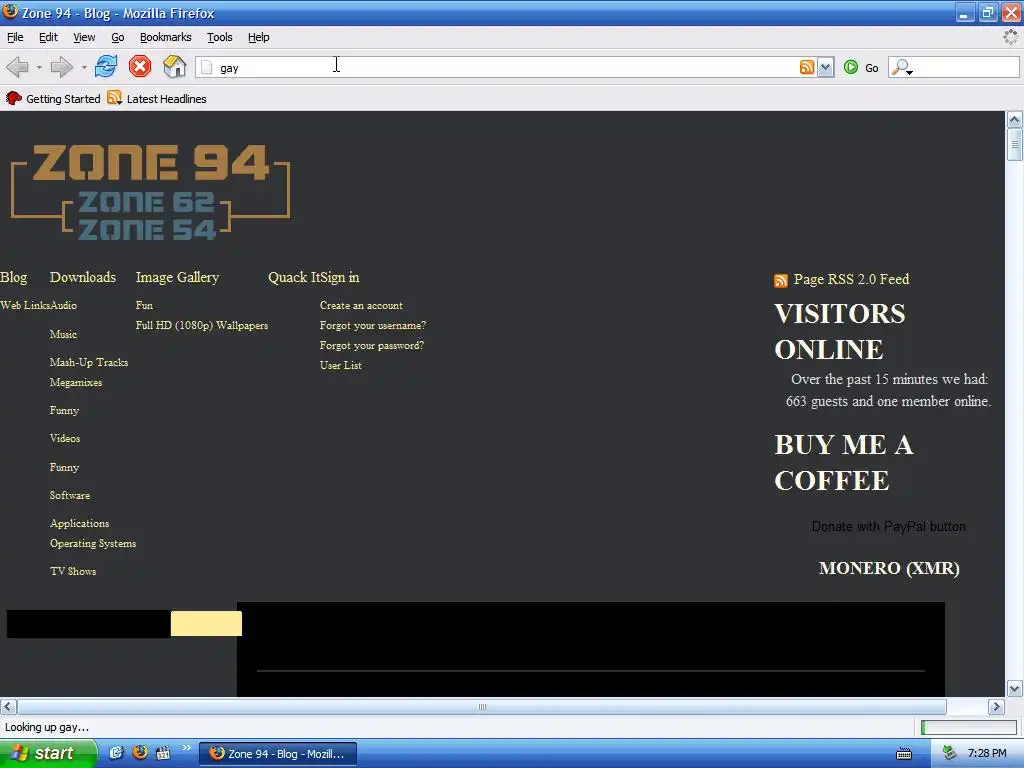1024x768 pixels.
Task: Open the Mash-Up Tracks link
Action: (x=89, y=362)
